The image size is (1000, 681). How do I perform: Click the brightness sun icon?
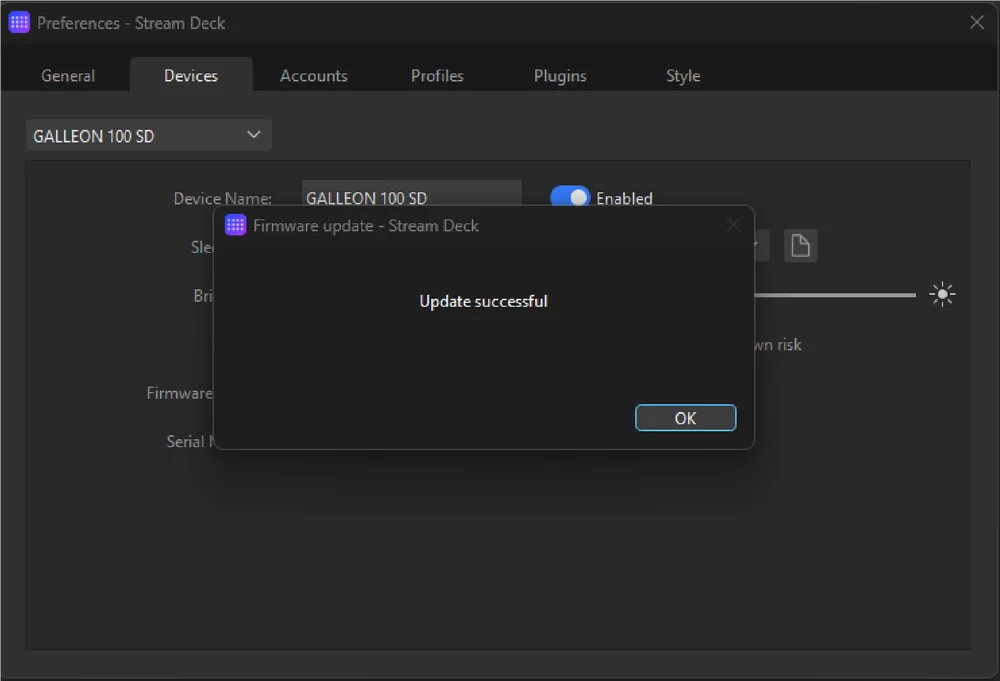coord(941,294)
